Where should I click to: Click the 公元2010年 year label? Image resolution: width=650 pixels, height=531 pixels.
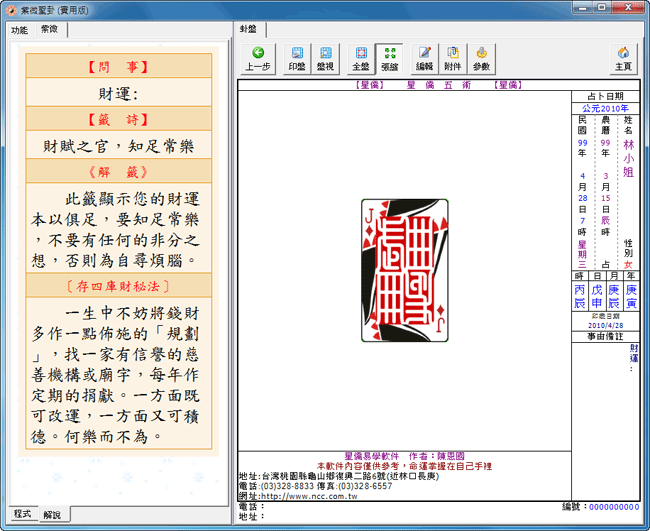pyautogui.click(x=605, y=109)
